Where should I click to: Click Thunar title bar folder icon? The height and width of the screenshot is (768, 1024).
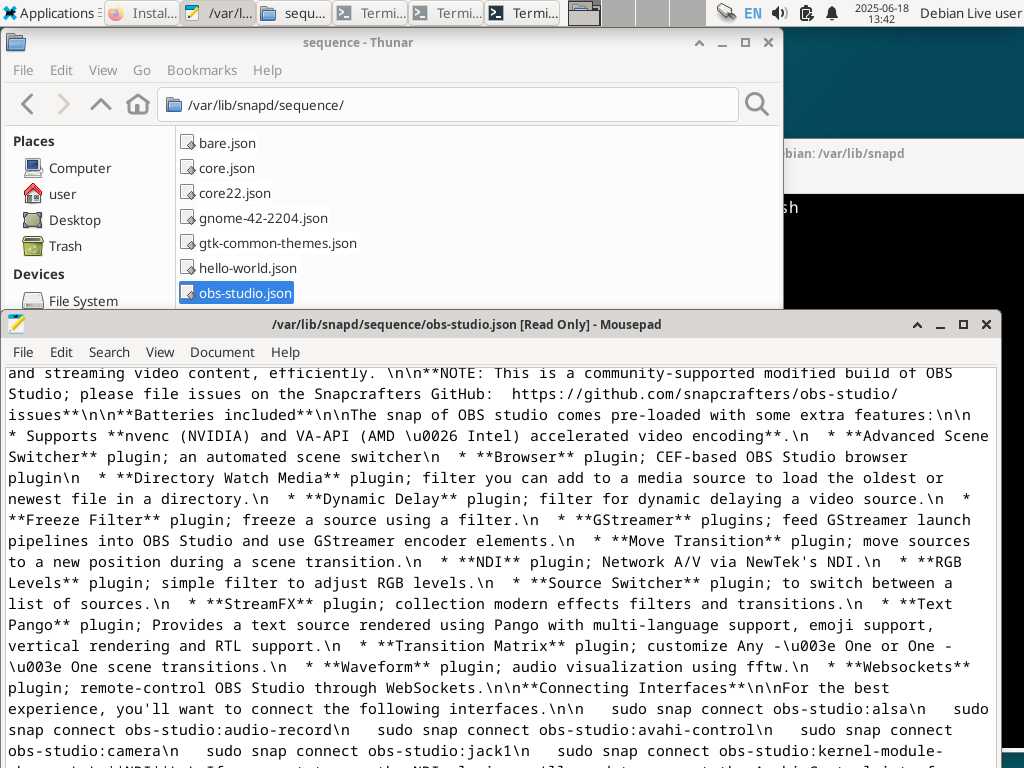click(x=16, y=43)
